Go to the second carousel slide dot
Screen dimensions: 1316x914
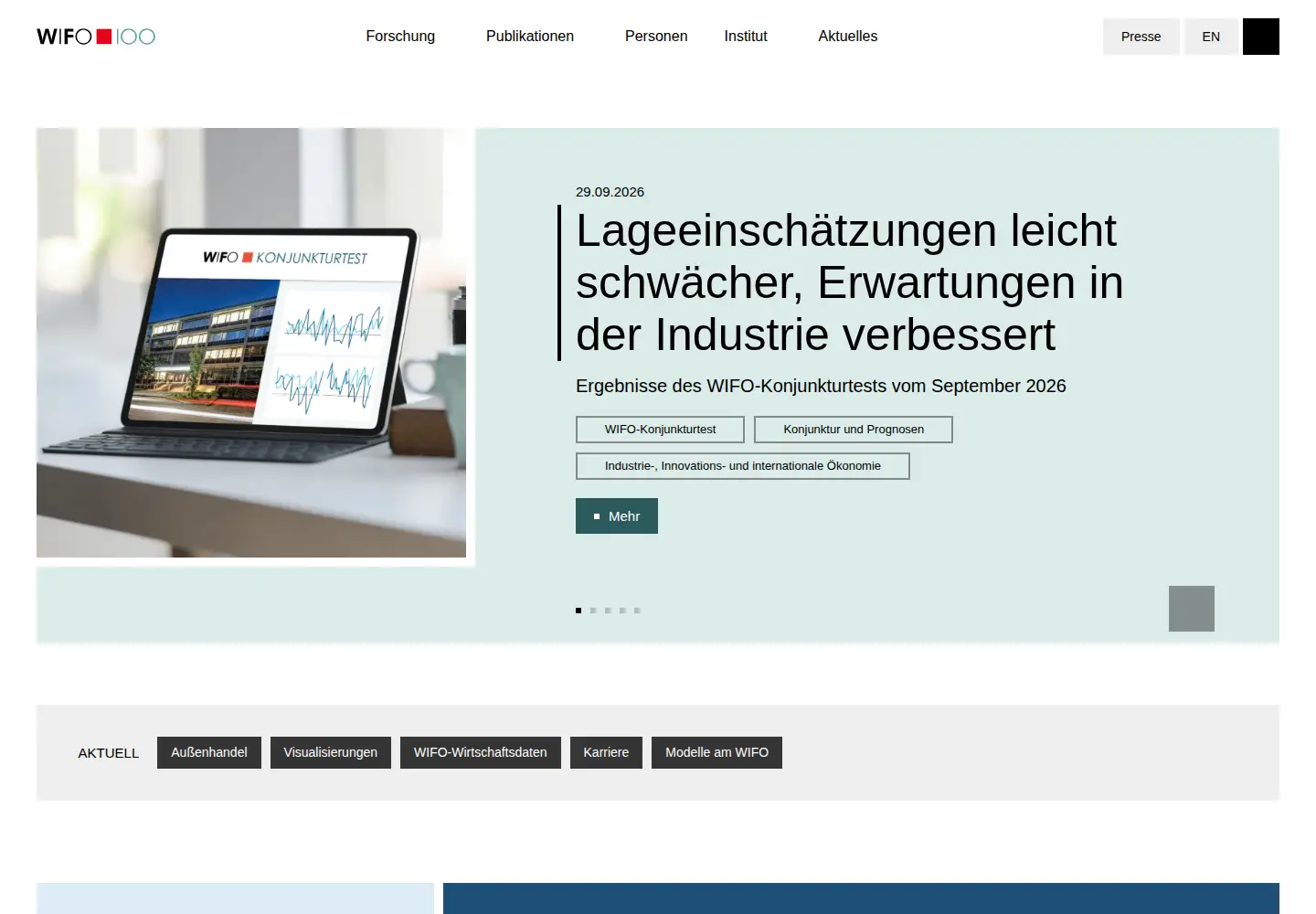click(x=593, y=611)
